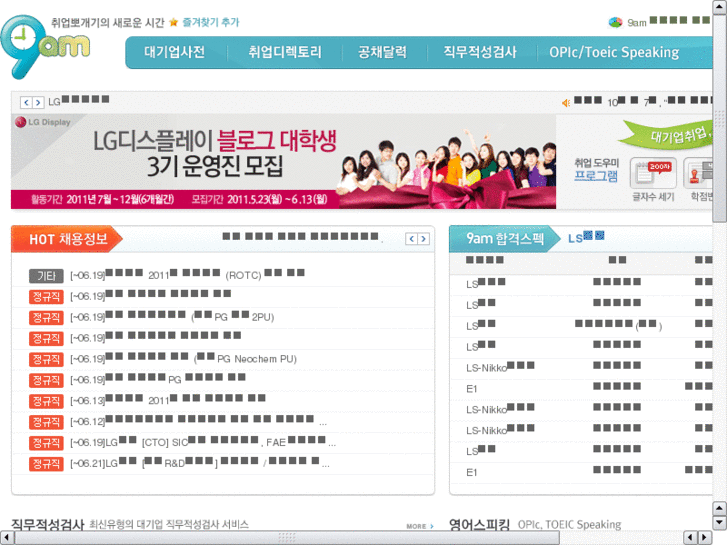Screen dimensions: 727x545
Task: Open first LS-Nikko row in 합격스펙
Action: tap(500, 367)
